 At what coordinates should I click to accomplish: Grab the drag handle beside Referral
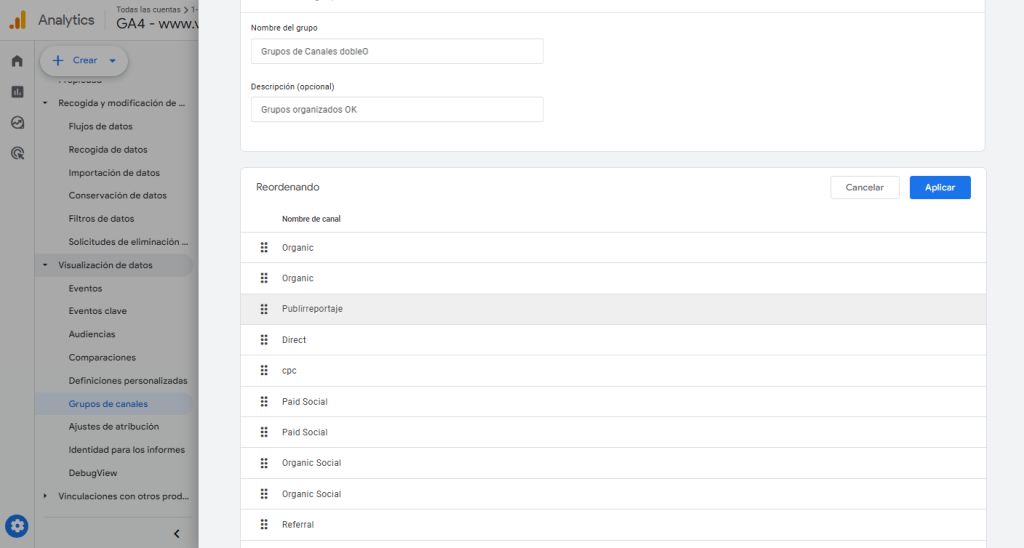click(x=264, y=524)
